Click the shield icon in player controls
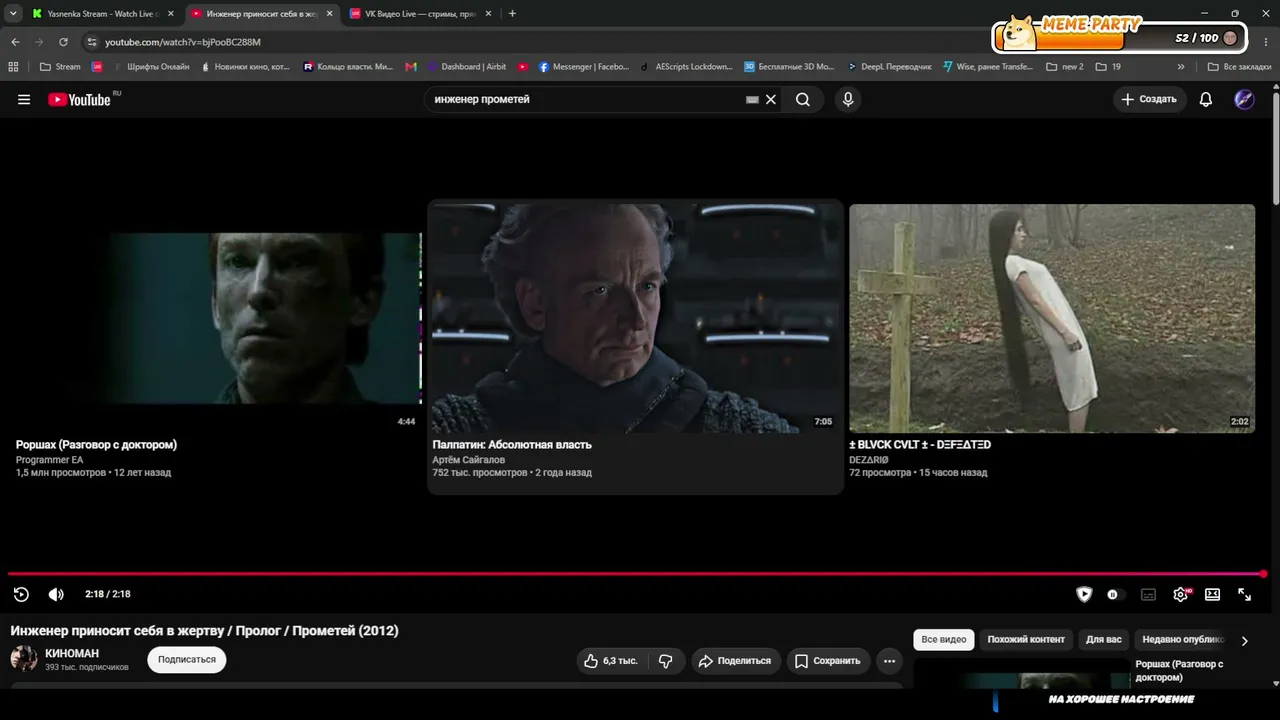Screen dimensions: 1280x720 click(1084, 594)
